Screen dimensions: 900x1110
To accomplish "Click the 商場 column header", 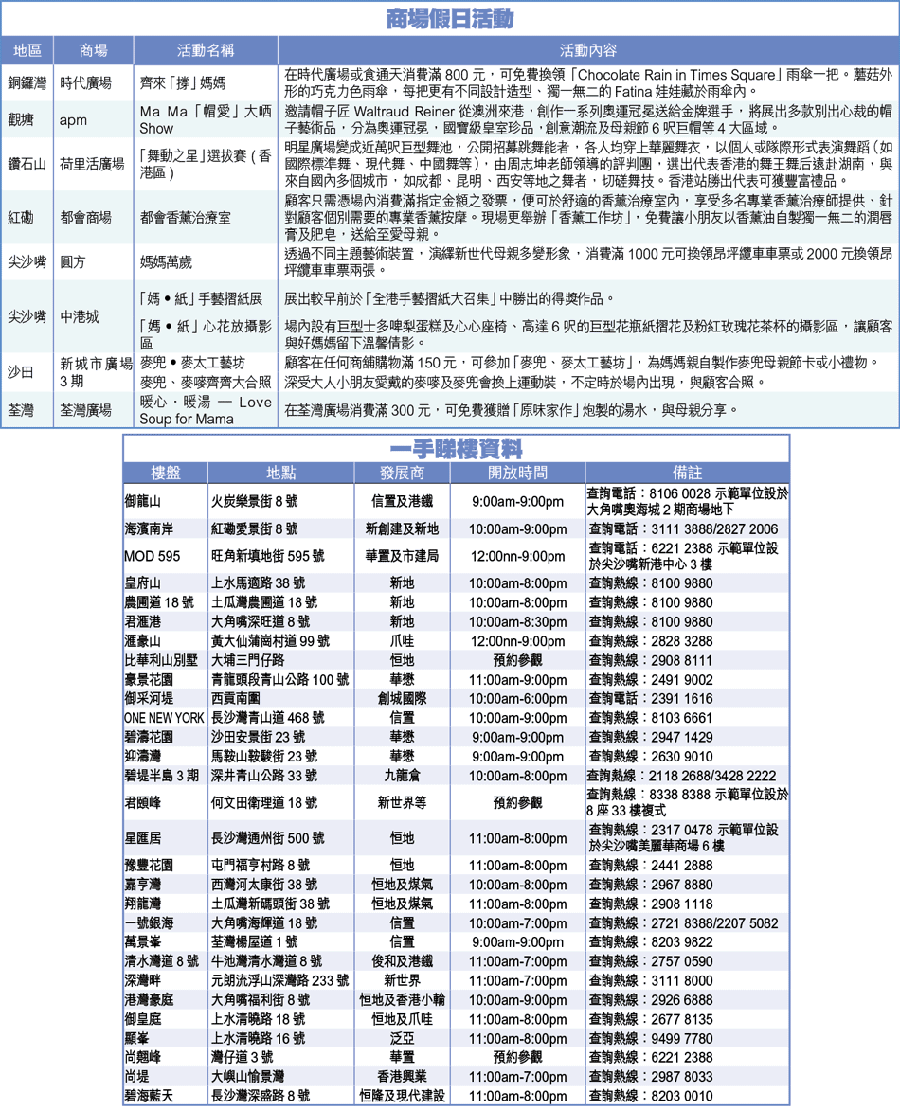I will [x=93, y=51].
